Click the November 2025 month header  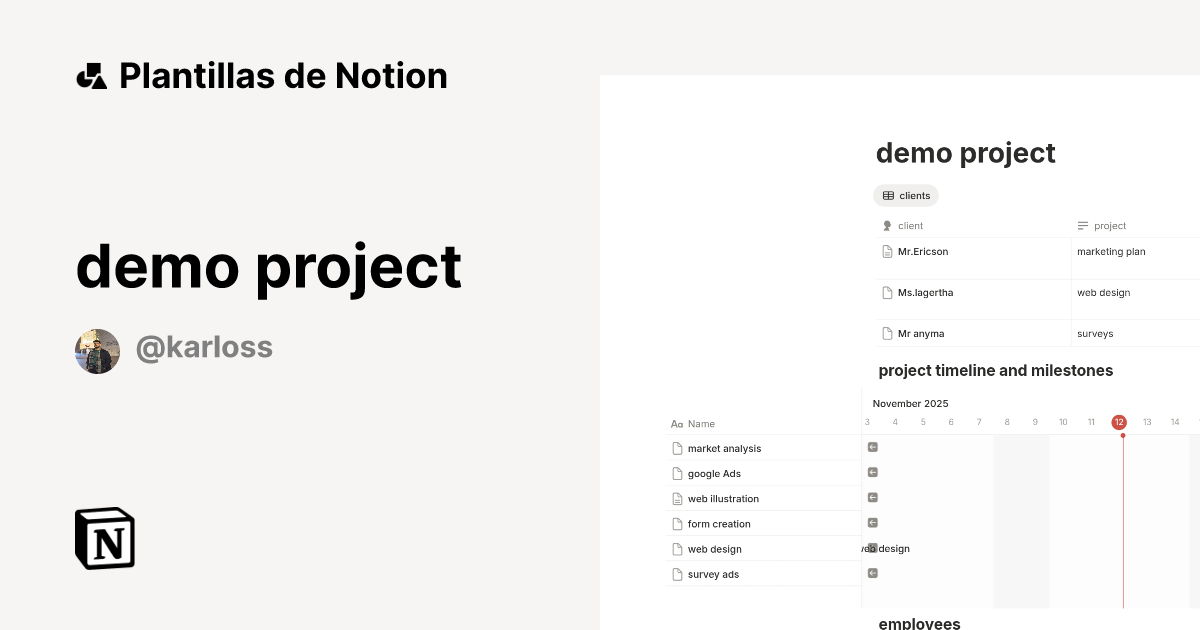tap(910, 403)
